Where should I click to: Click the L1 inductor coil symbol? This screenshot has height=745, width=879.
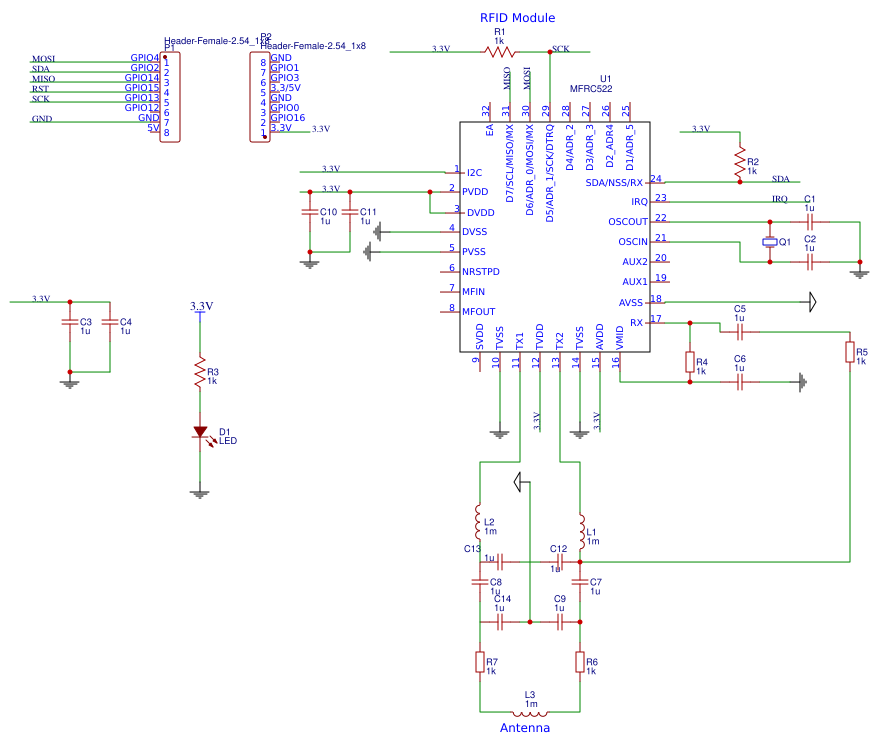click(x=582, y=531)
